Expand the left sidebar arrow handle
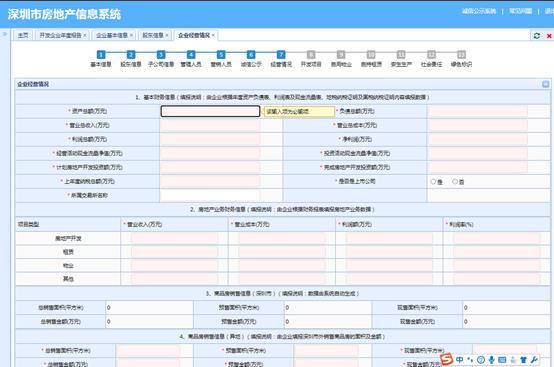Image resolution: width=554 pixels, height=367 pixels. click(5, 34)
